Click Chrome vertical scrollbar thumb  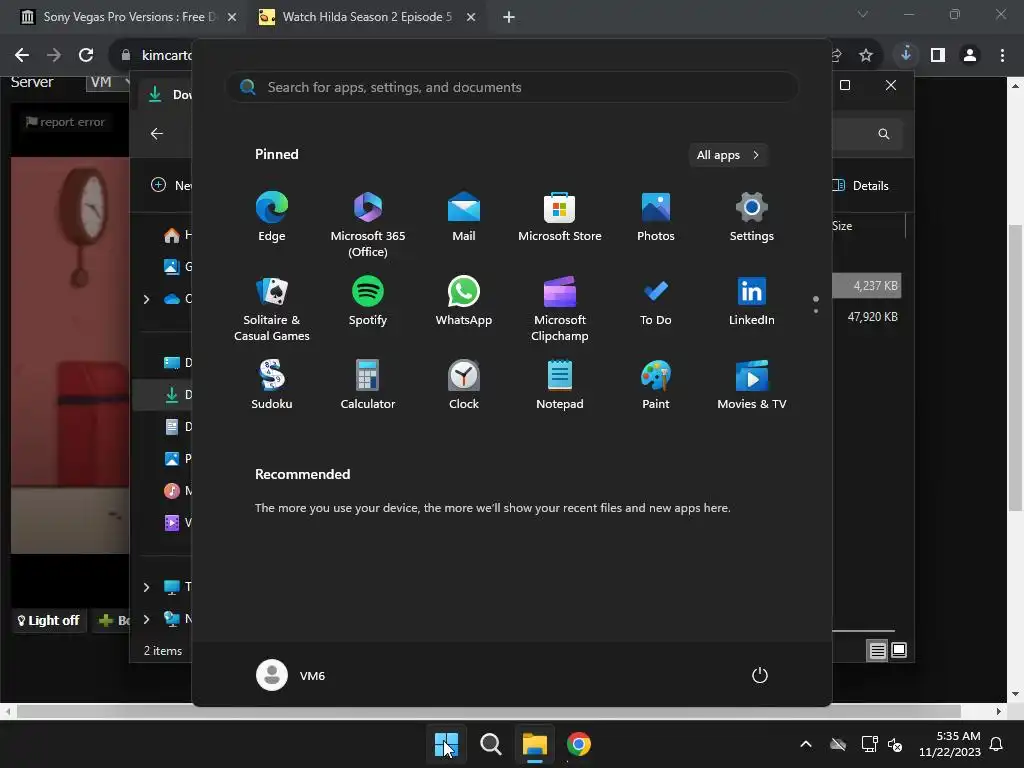pyautogui.click(x=1015, y=367)
